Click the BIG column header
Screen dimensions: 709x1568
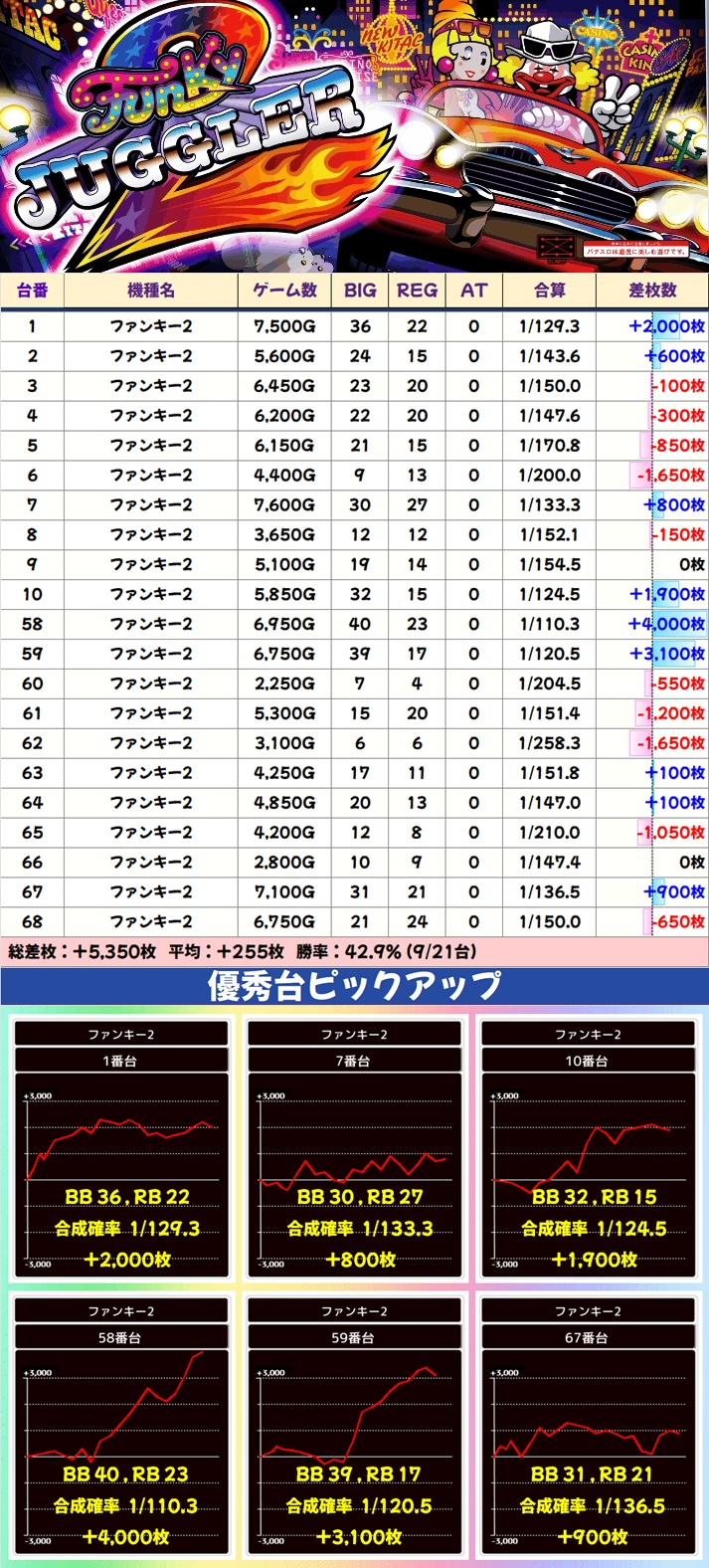(360, 290)
